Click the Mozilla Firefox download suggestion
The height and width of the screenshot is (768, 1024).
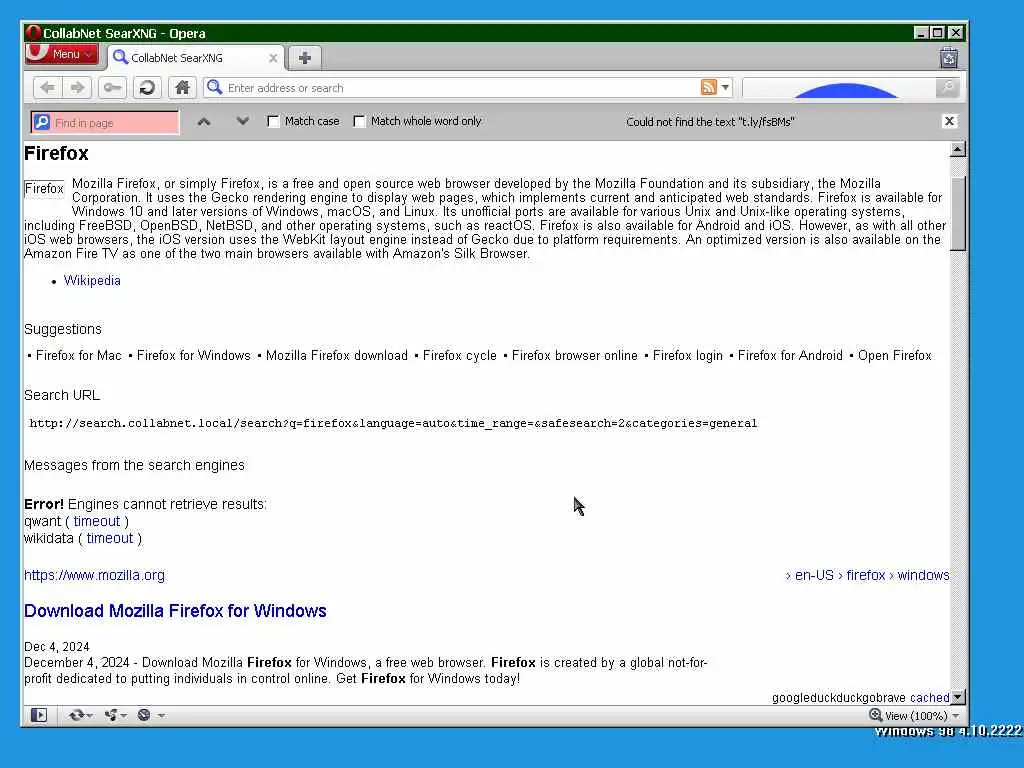tap(336, 355)
